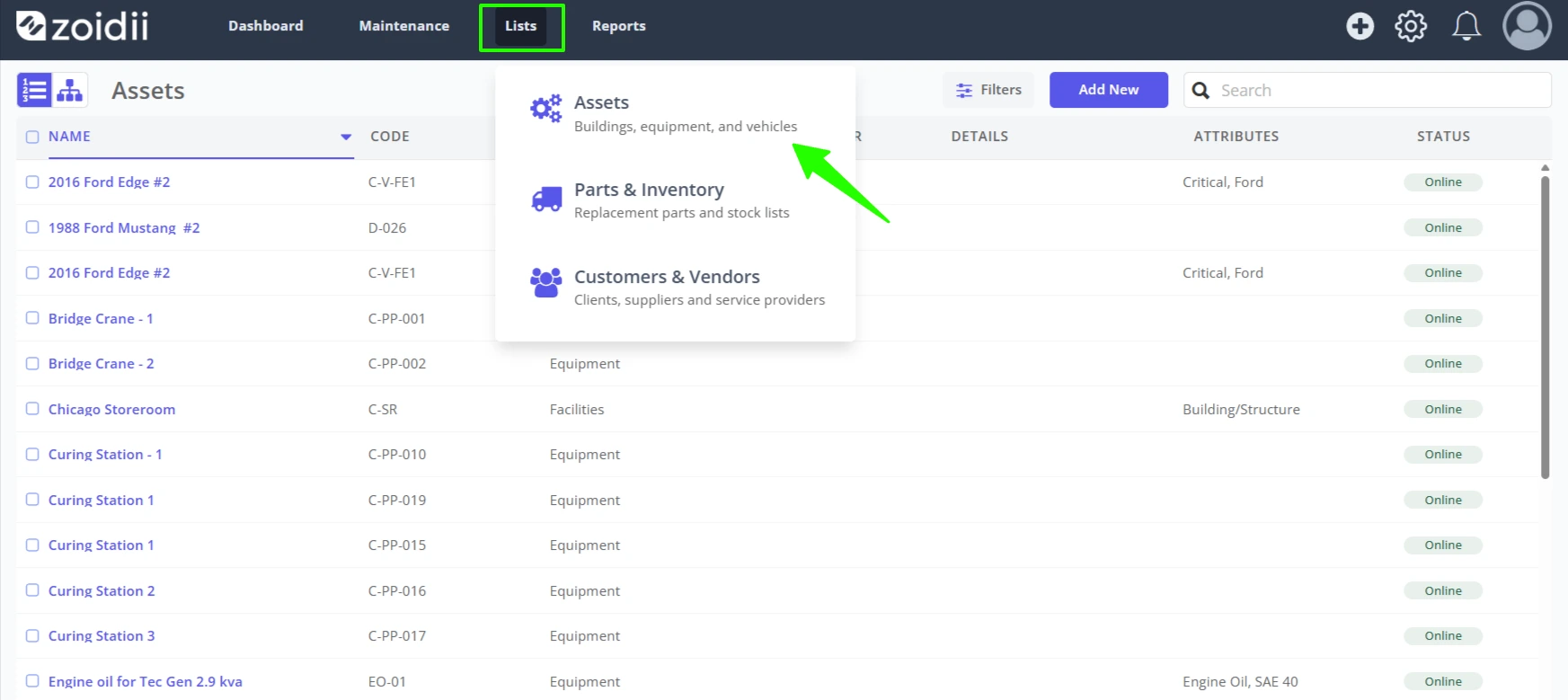Image resolution: width=1568 pixels, height=700 pixels.
Task: Click the ATTRIBUTES column header
Action: pyautogui.click(x=1236, y=137)
